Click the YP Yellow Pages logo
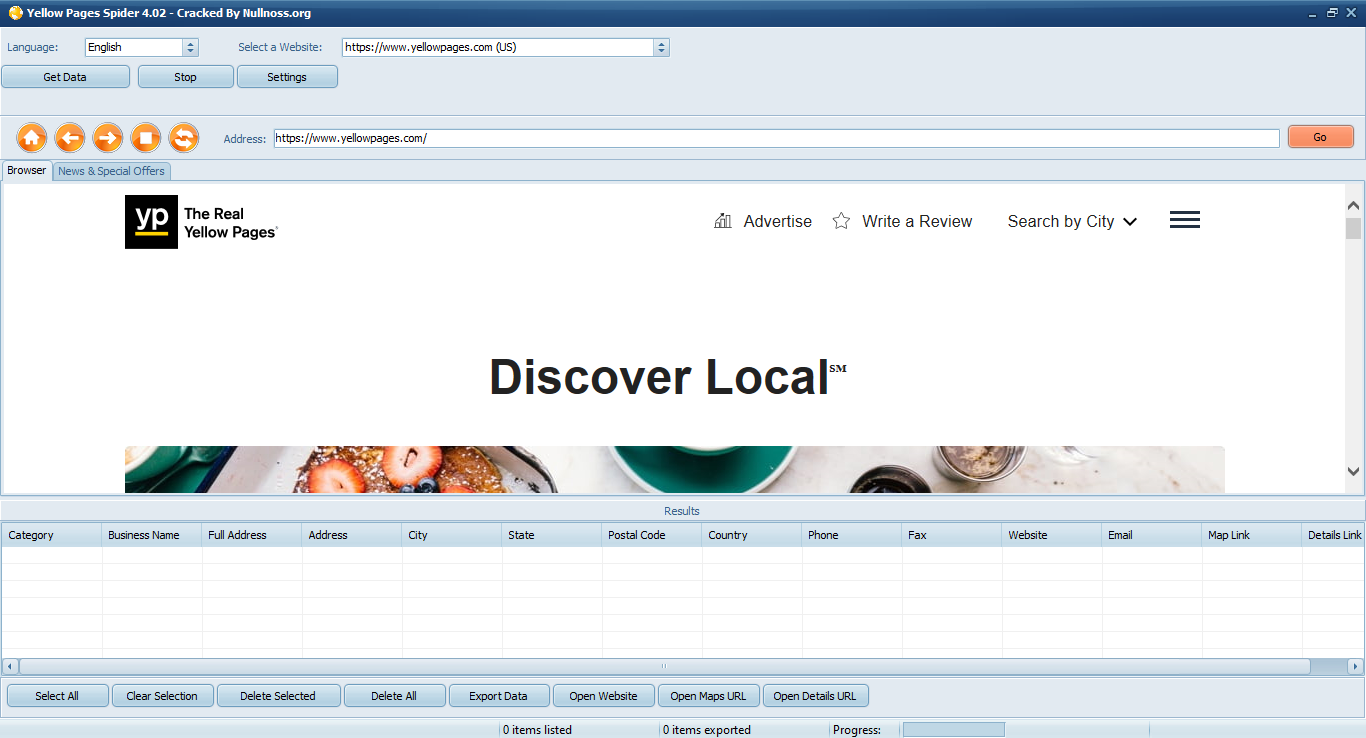Screen dimensions: 1366x738 pyautogui.click(x=151, y=222)
